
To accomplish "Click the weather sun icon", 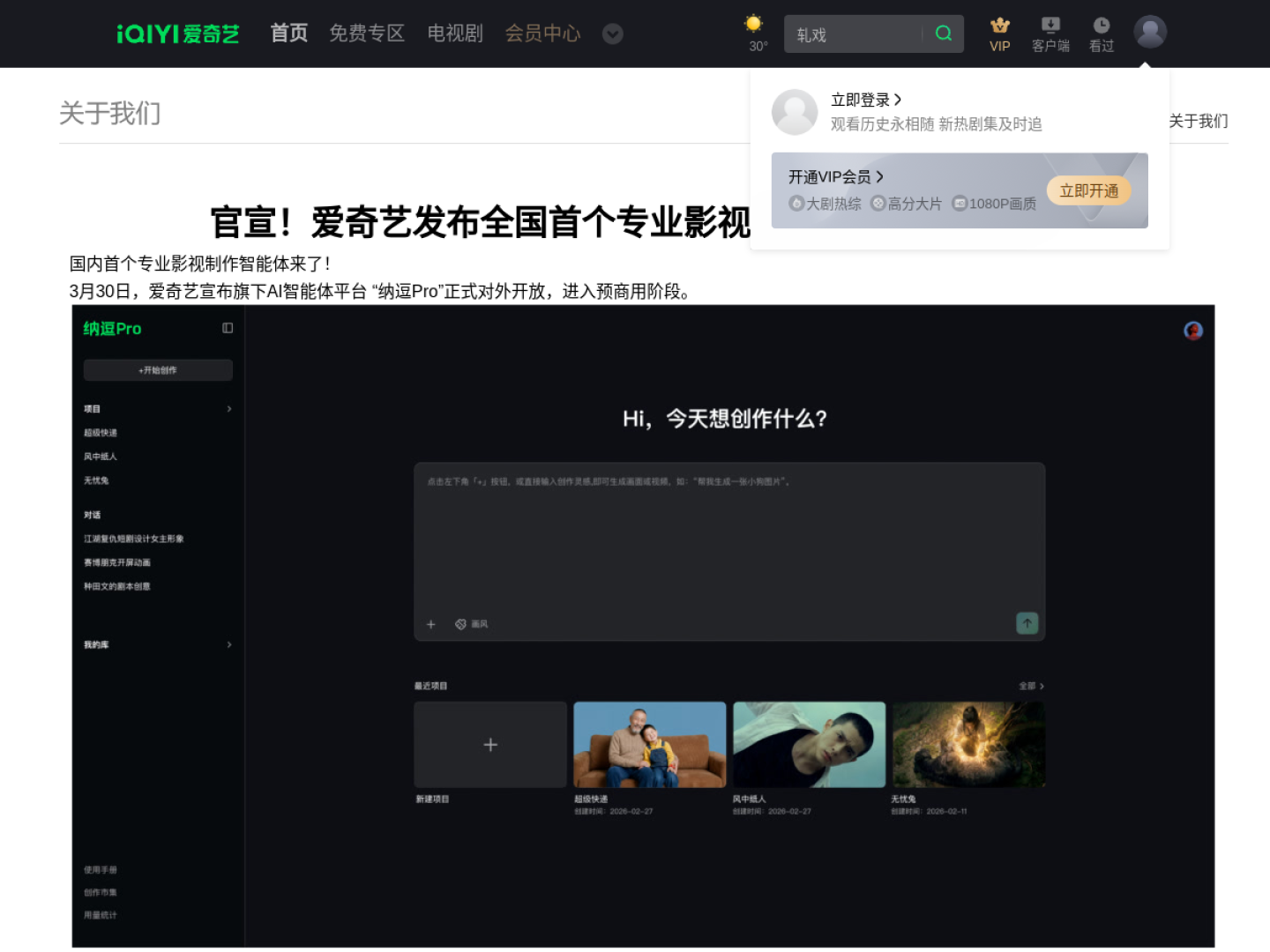I will (753, 24).
